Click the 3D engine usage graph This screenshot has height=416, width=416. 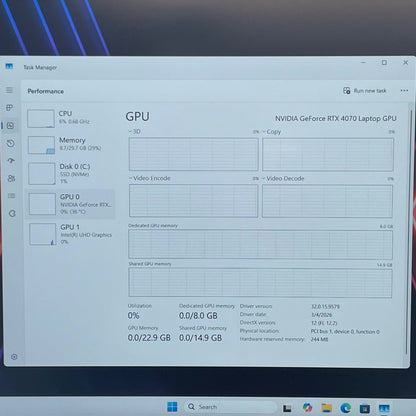click(193, 154)
